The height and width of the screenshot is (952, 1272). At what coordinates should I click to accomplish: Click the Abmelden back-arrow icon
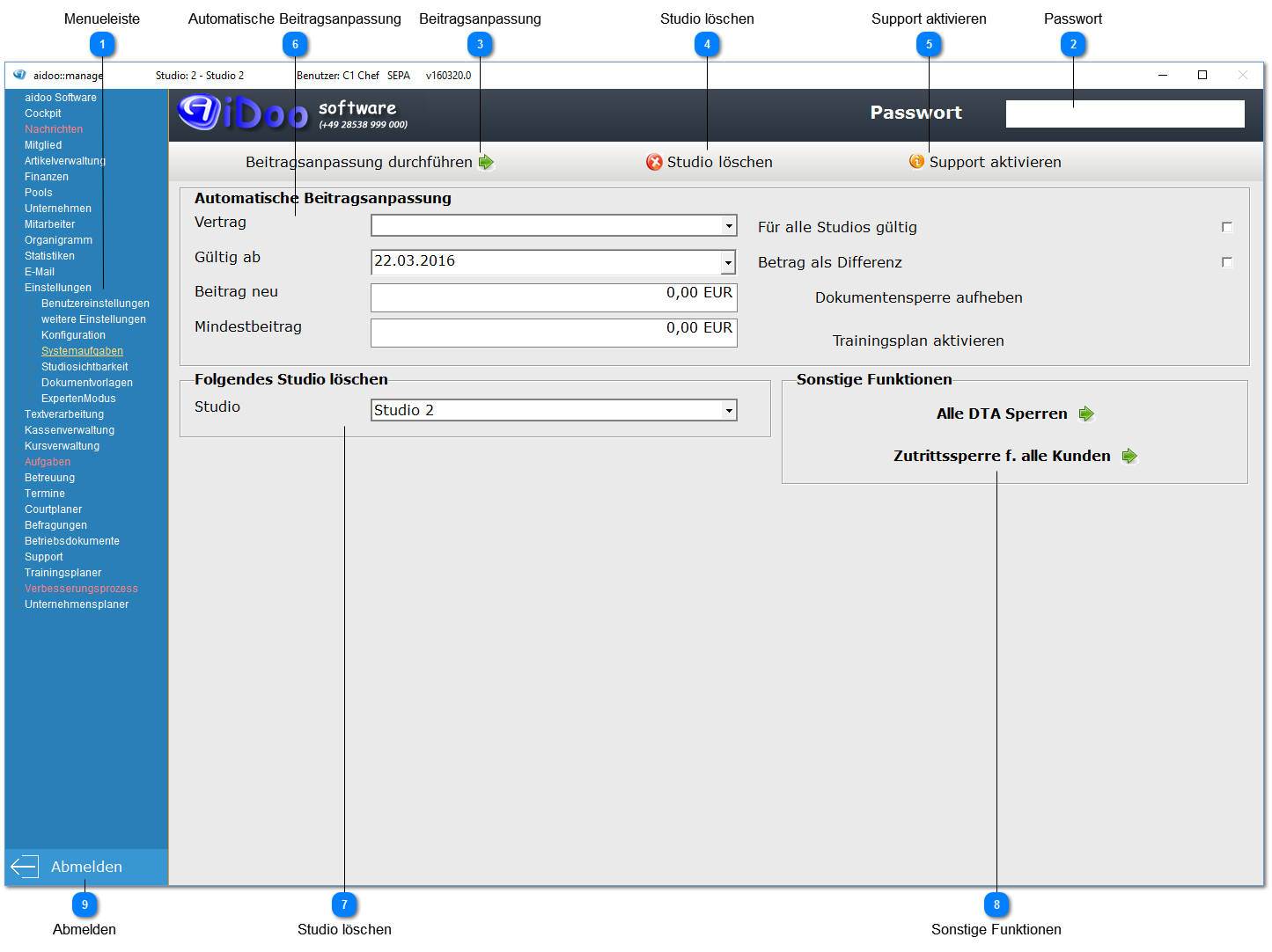(x=24, y=867)
